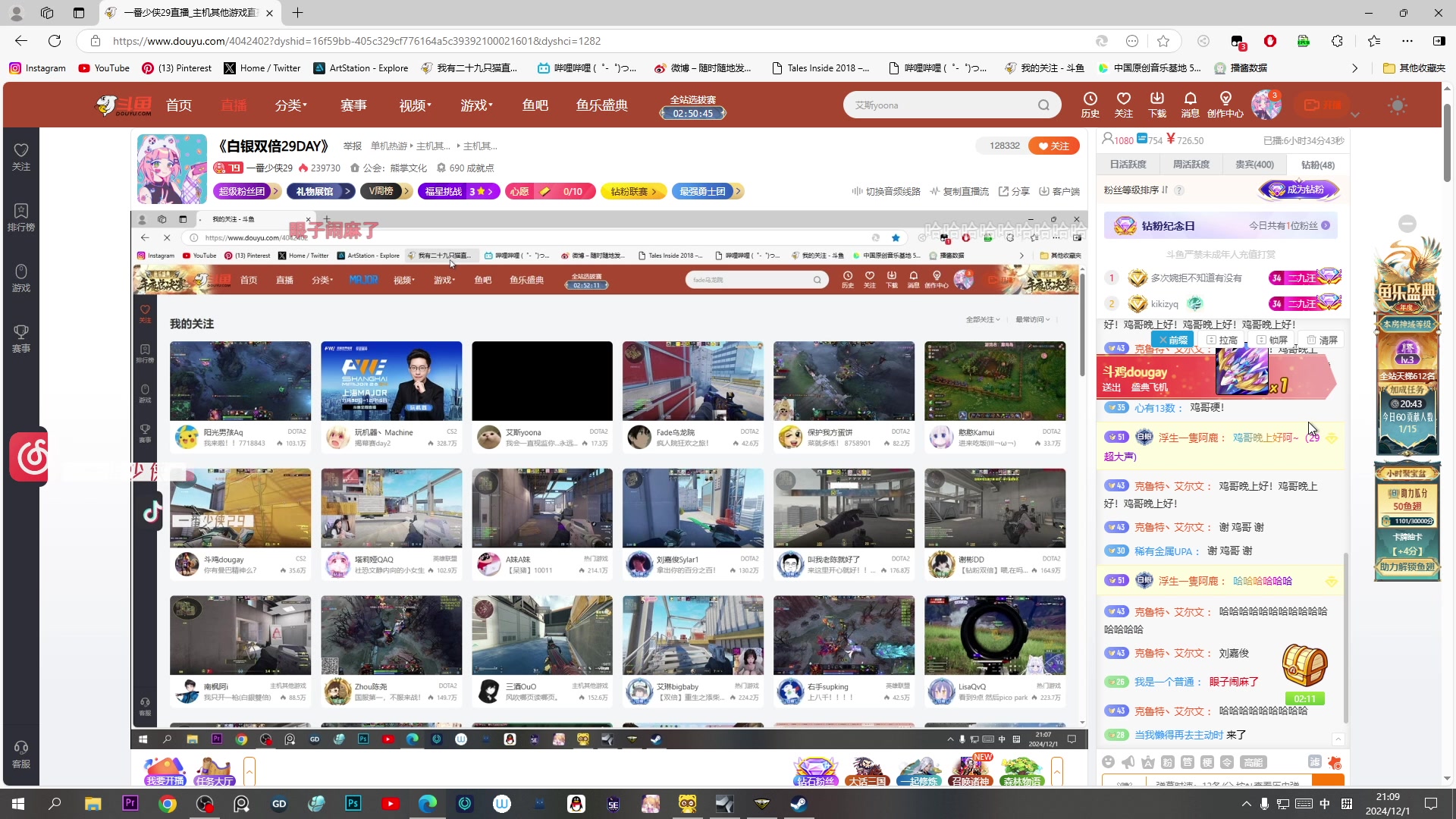Toggle the 令 command button in chat toolbar

1227,762
